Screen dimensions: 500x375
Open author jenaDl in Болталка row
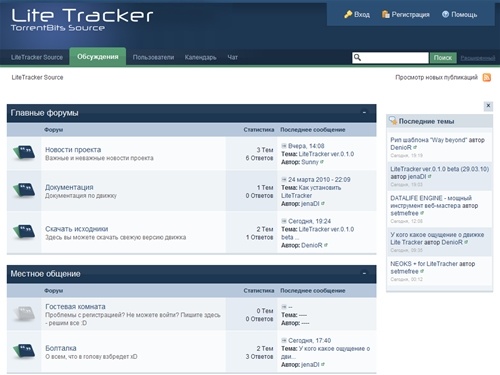(x=310, y=365)
